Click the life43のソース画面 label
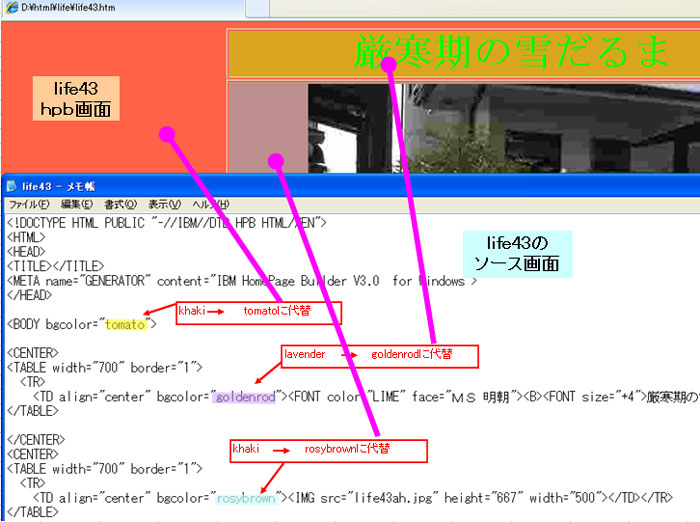Image resolution: width=700 pixels, height=522 pixels. [x=516, y=254]
